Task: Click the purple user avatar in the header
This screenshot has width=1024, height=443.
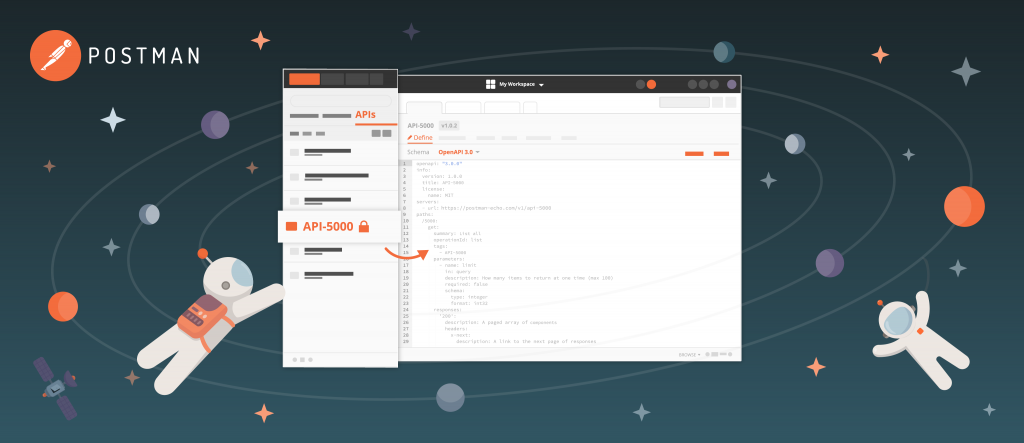Action: tap(731, 84)
